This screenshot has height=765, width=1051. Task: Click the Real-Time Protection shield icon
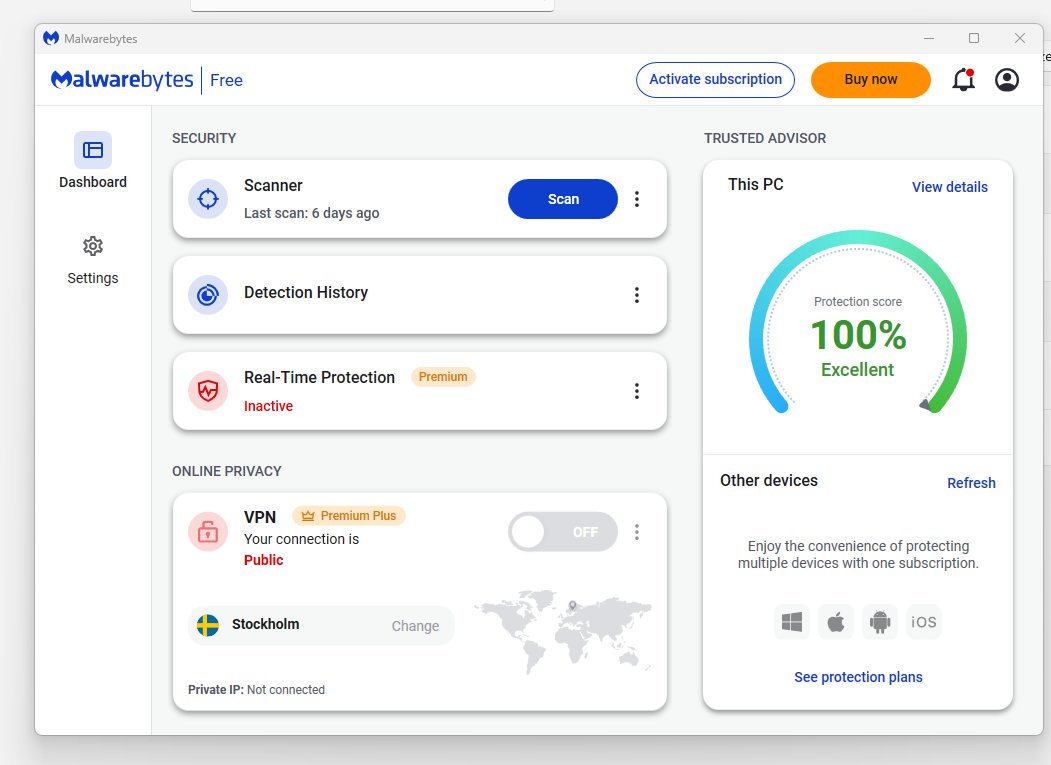click(x=208, y=391)
